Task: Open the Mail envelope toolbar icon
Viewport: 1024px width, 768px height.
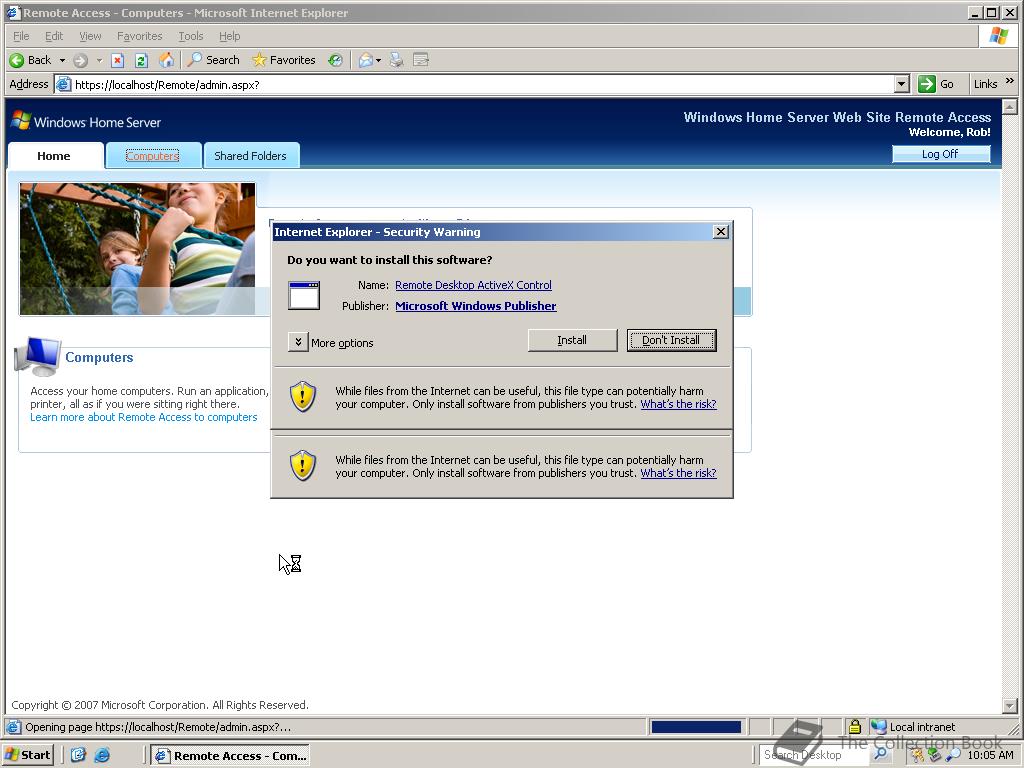Action: pyautogui.click(x=365, y=60)
